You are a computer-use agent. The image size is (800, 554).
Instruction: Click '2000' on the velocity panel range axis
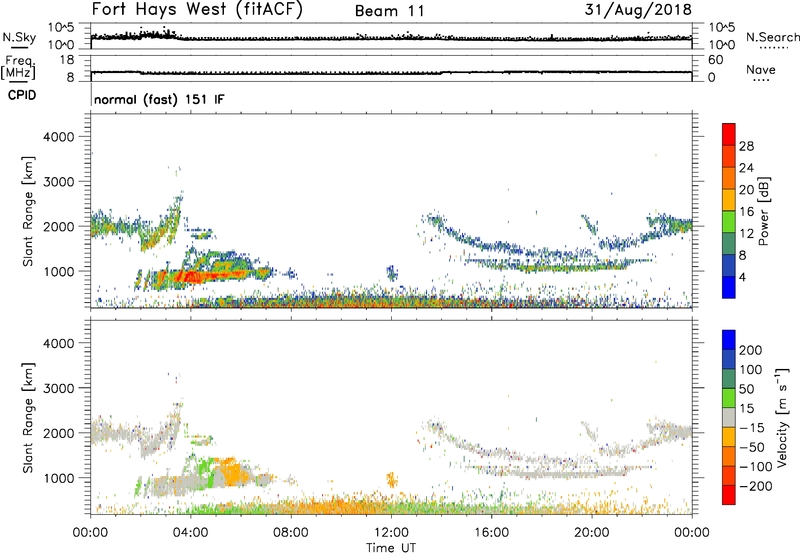click(58, 433)
